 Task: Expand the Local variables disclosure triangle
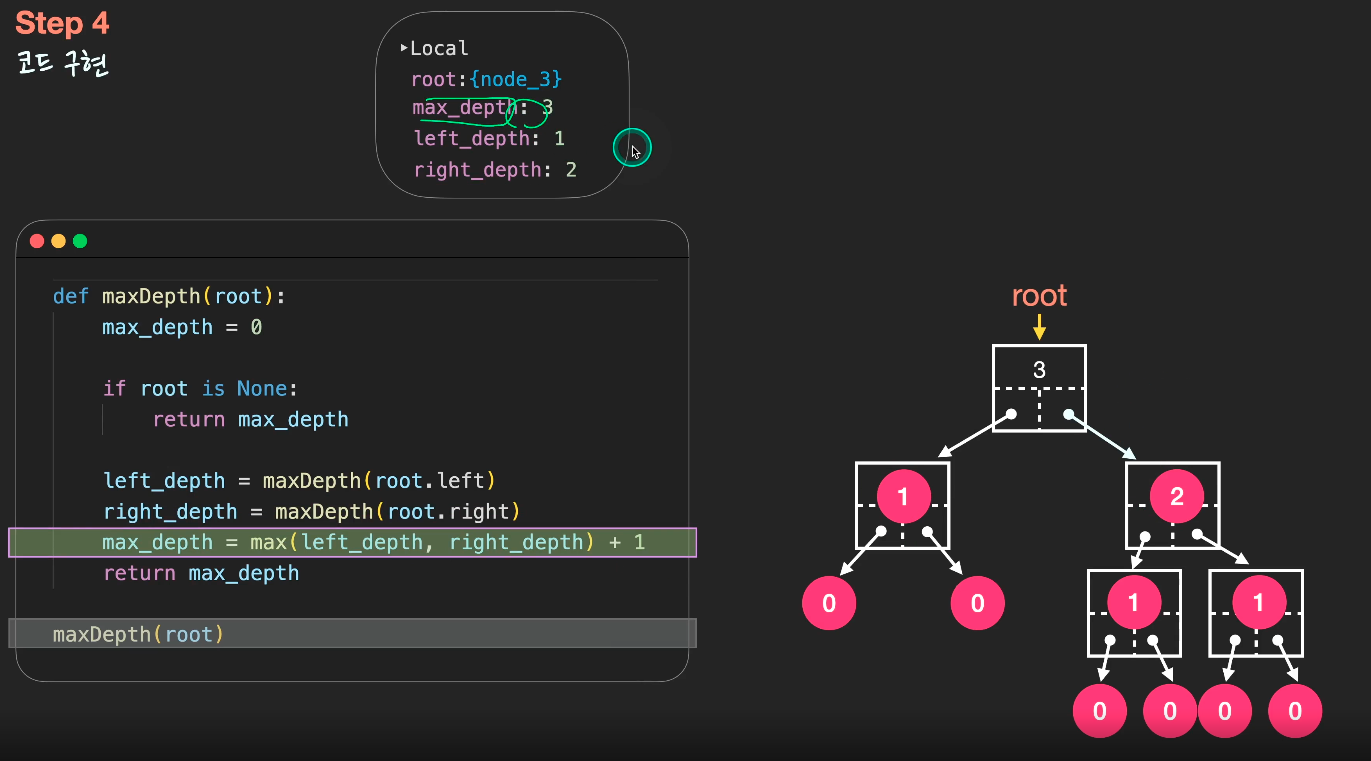coord(404,48)
